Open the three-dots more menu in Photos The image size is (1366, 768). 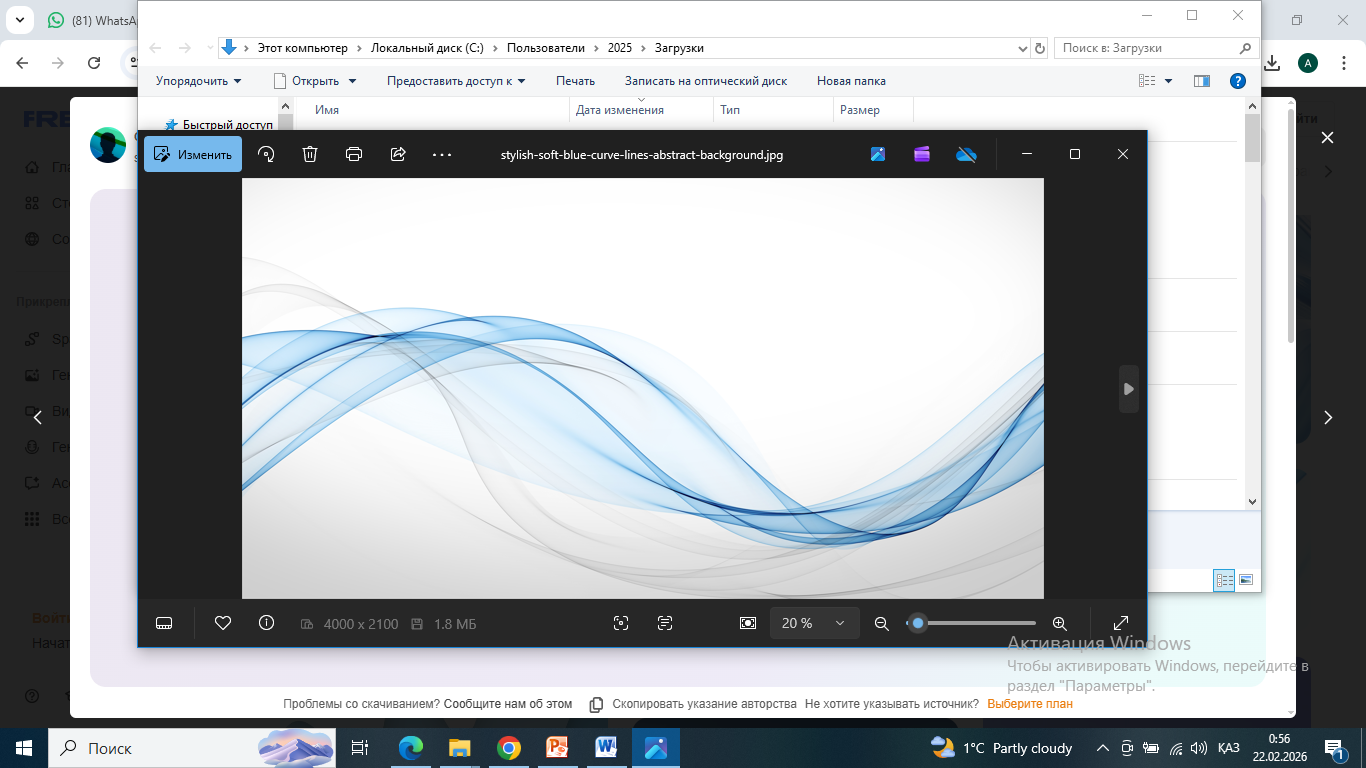[442, 154]
